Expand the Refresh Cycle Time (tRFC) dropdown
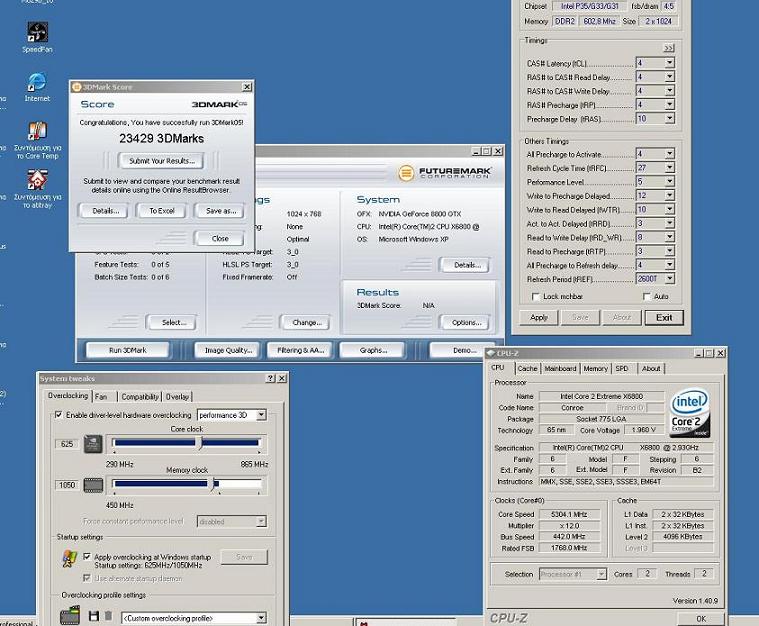Screen dimensions: 759x626 [669, 168]
